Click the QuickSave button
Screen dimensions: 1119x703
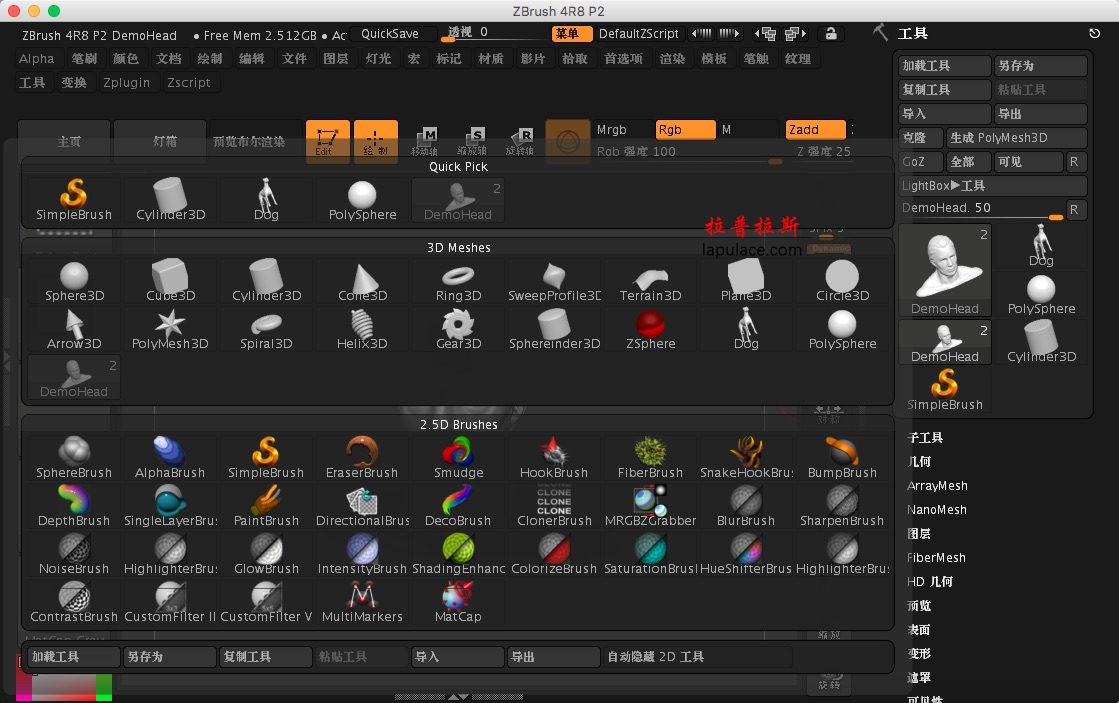point(390,34)
